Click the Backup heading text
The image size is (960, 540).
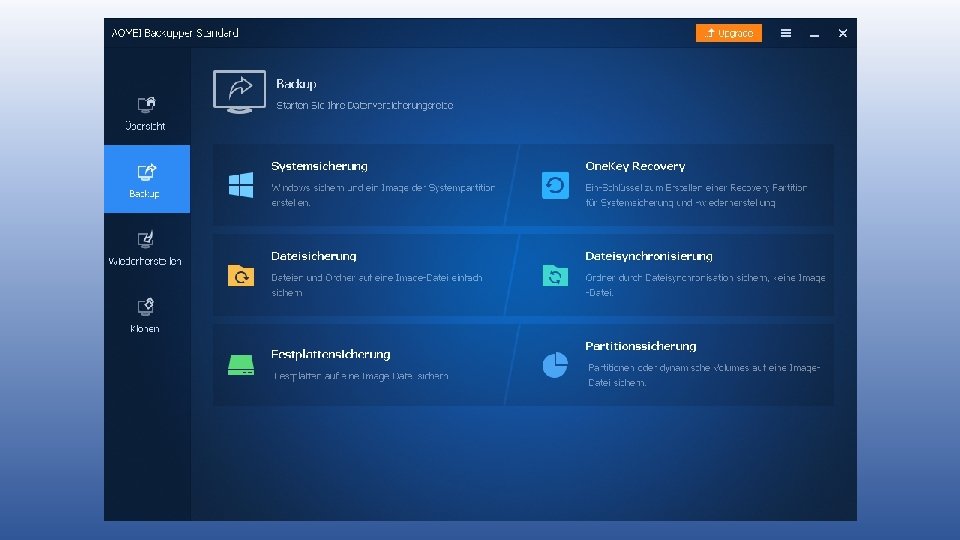coord(296,84)
